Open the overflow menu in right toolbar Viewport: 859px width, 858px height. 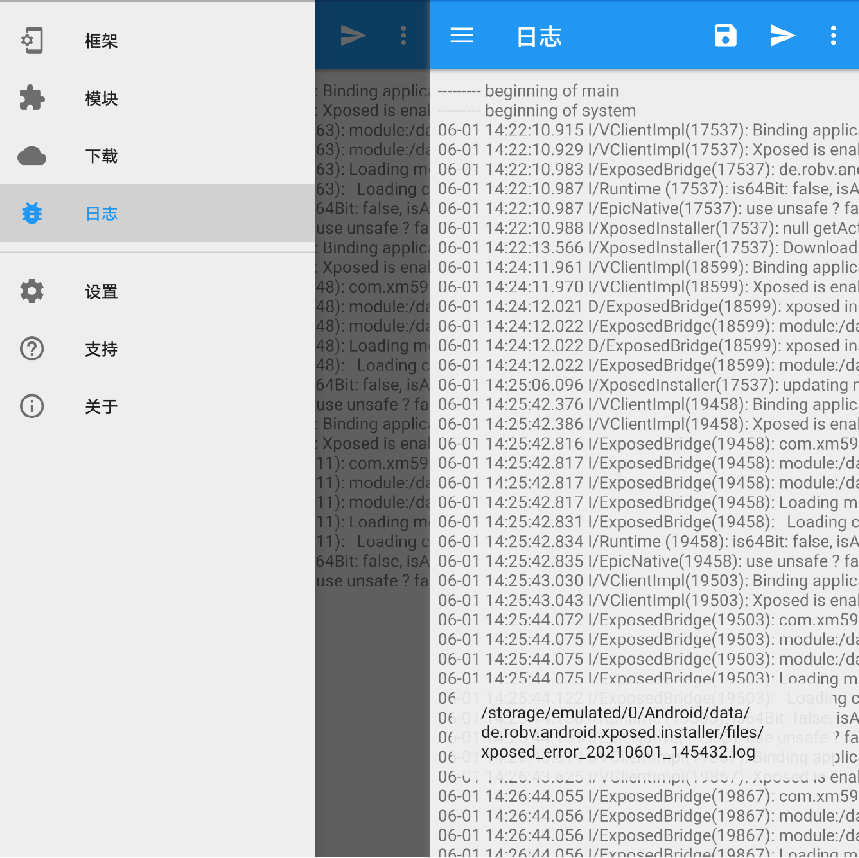(x=833, y=36)
